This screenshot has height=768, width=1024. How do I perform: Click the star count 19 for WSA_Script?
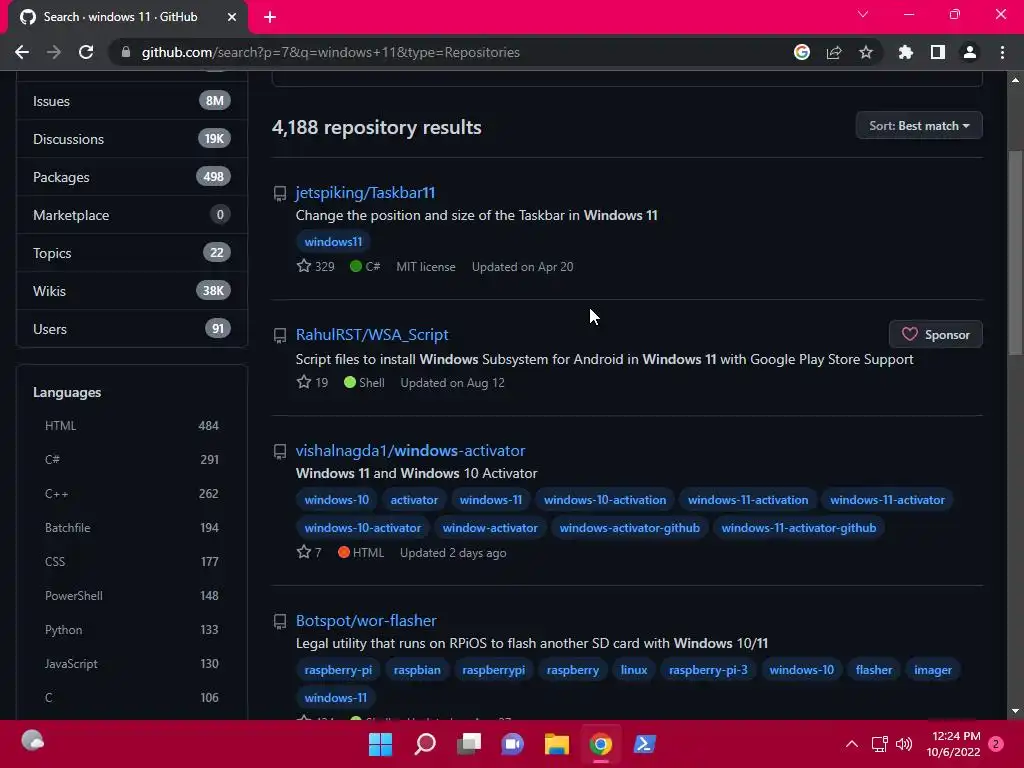click(x=312, y=383)
